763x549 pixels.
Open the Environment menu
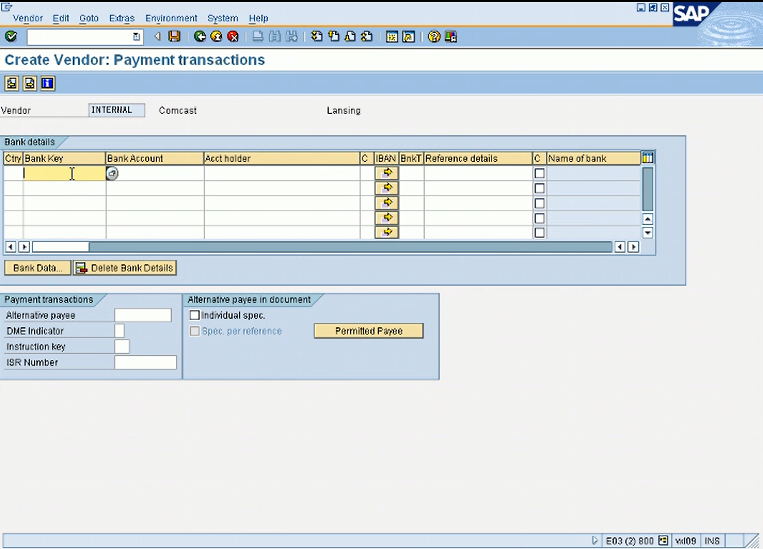(171, 18)
